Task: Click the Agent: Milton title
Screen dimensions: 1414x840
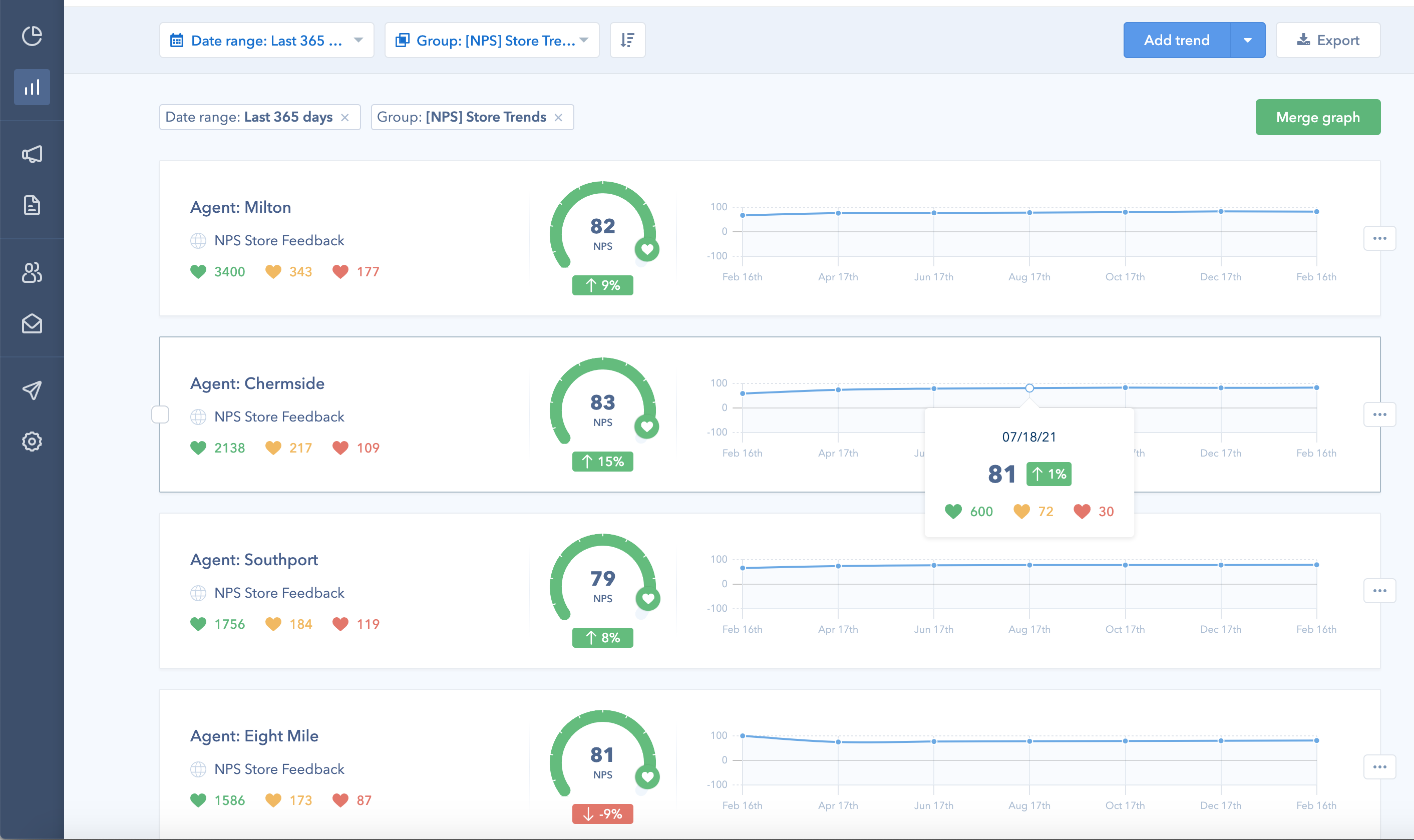Action: [x=240, y=207]
